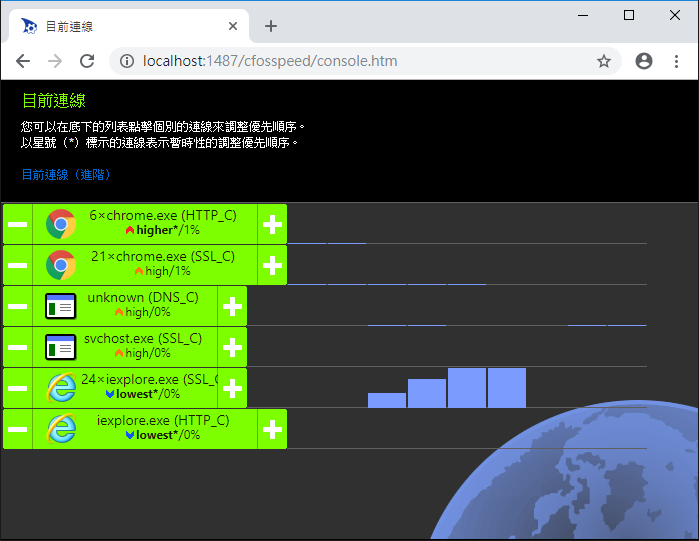This screenshot has height=541, width=699.
Task: Raise priority of 6×chrome.exe (HTTP_C) with plus
Action: click(272, 224)
